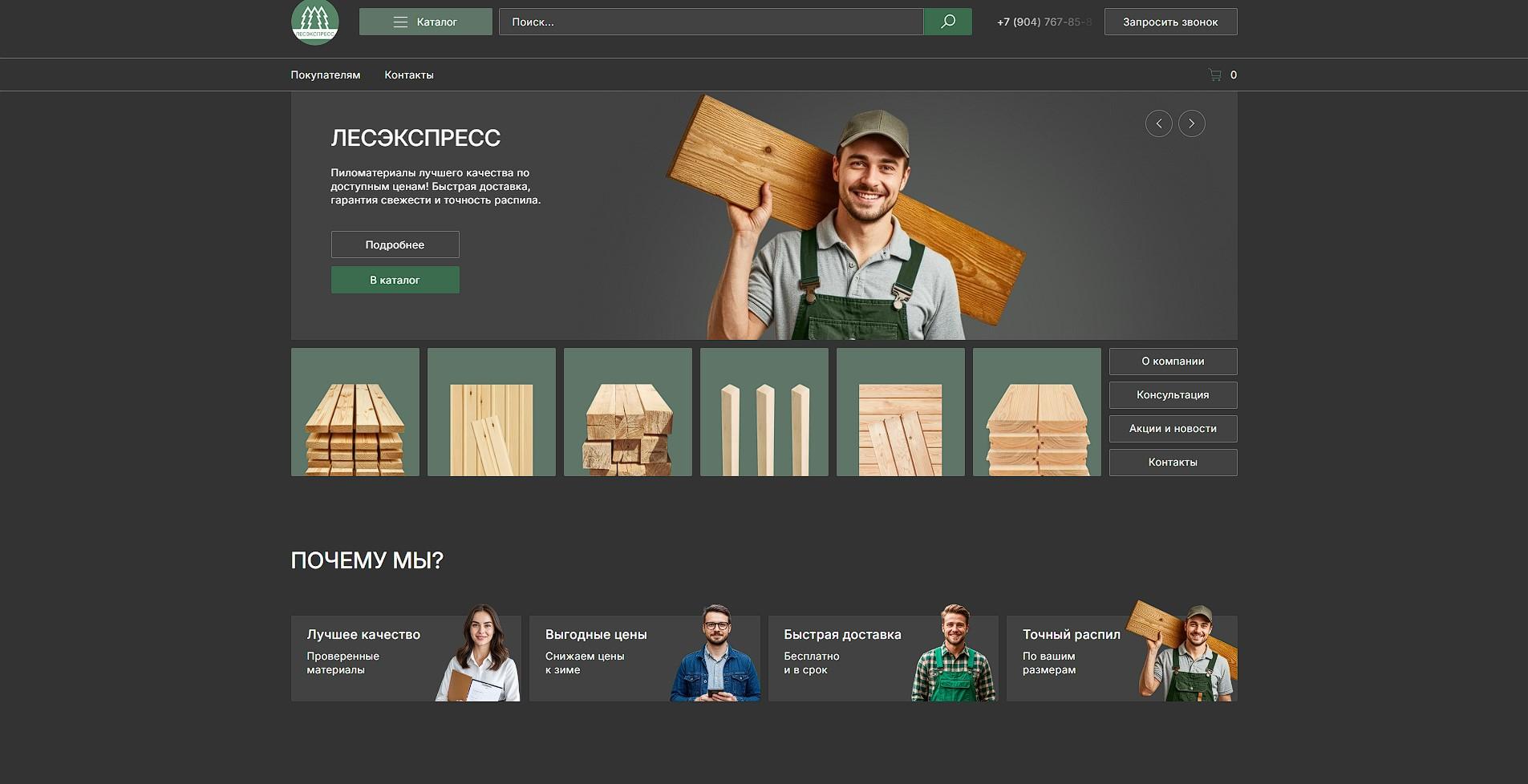Click the hamburger menu inside Каталог button
Image resolution: width=1528 pixels, height=784 pixels.
tap(400, 22)
